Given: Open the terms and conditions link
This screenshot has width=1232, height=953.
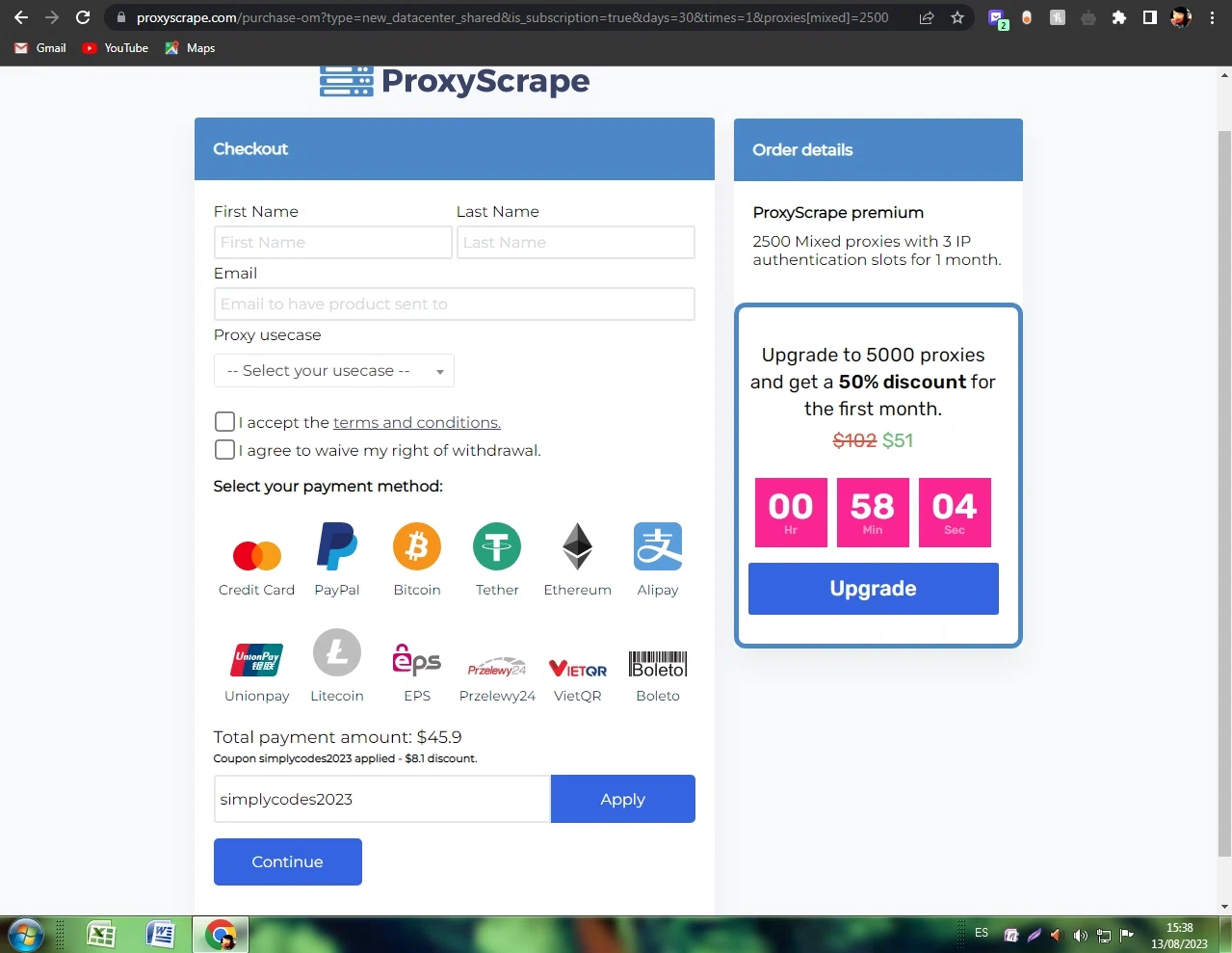Looking at the screenshot, I should coord(417,422).
